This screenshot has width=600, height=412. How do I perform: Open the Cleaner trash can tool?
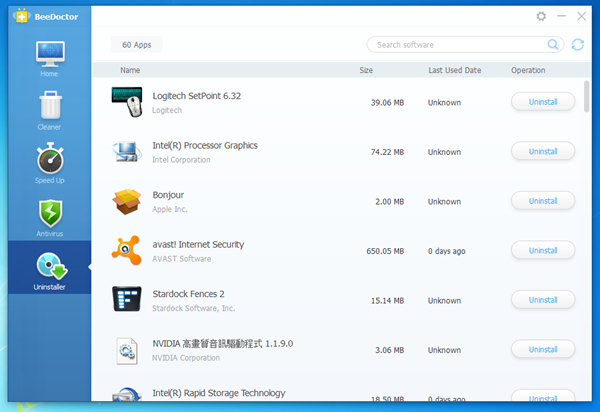(x=50, y=111)
